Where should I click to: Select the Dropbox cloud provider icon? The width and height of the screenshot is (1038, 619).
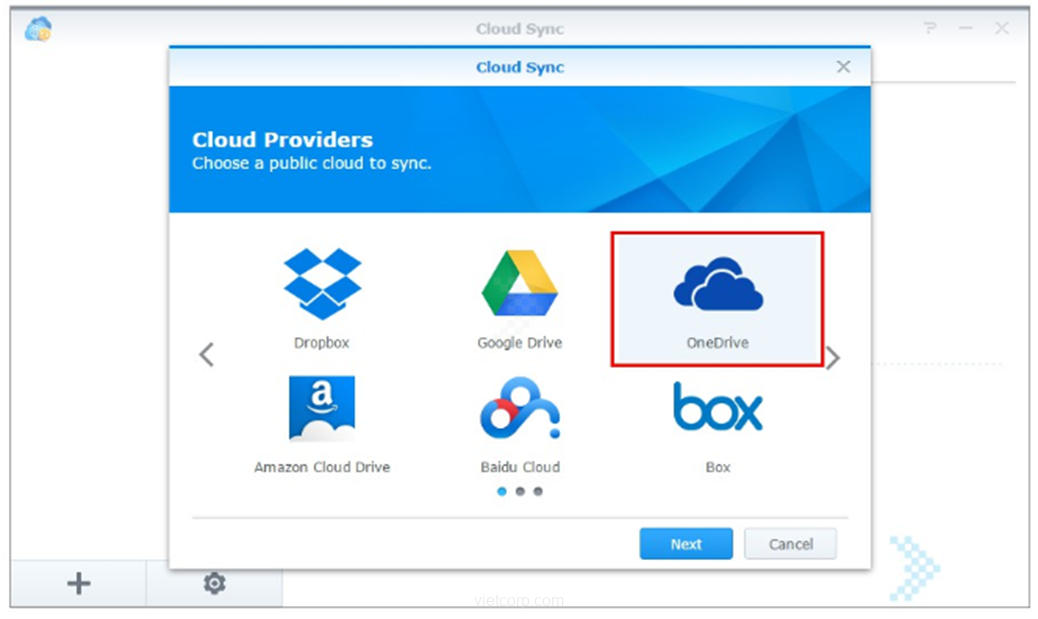pos(322,284)
